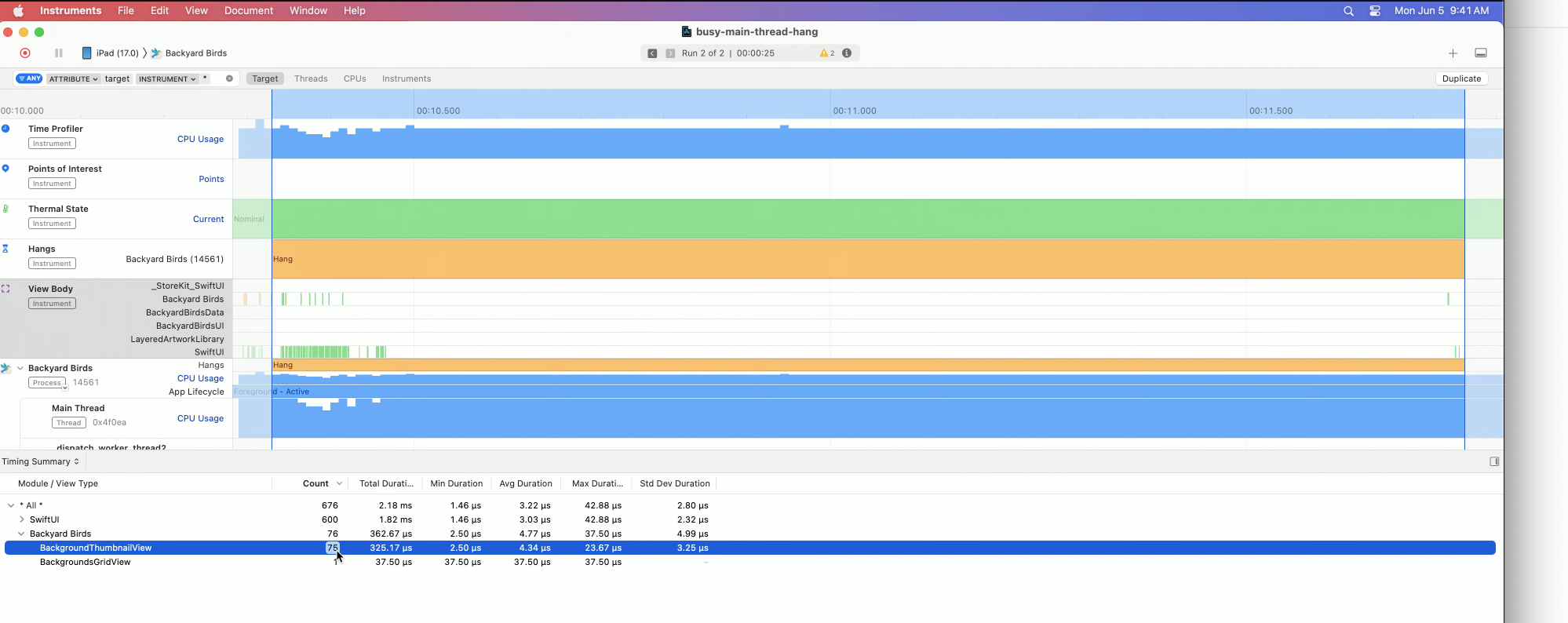1568x623 pixels.
Task: Collapse the Backyard Birds process track
Action: 20,368
